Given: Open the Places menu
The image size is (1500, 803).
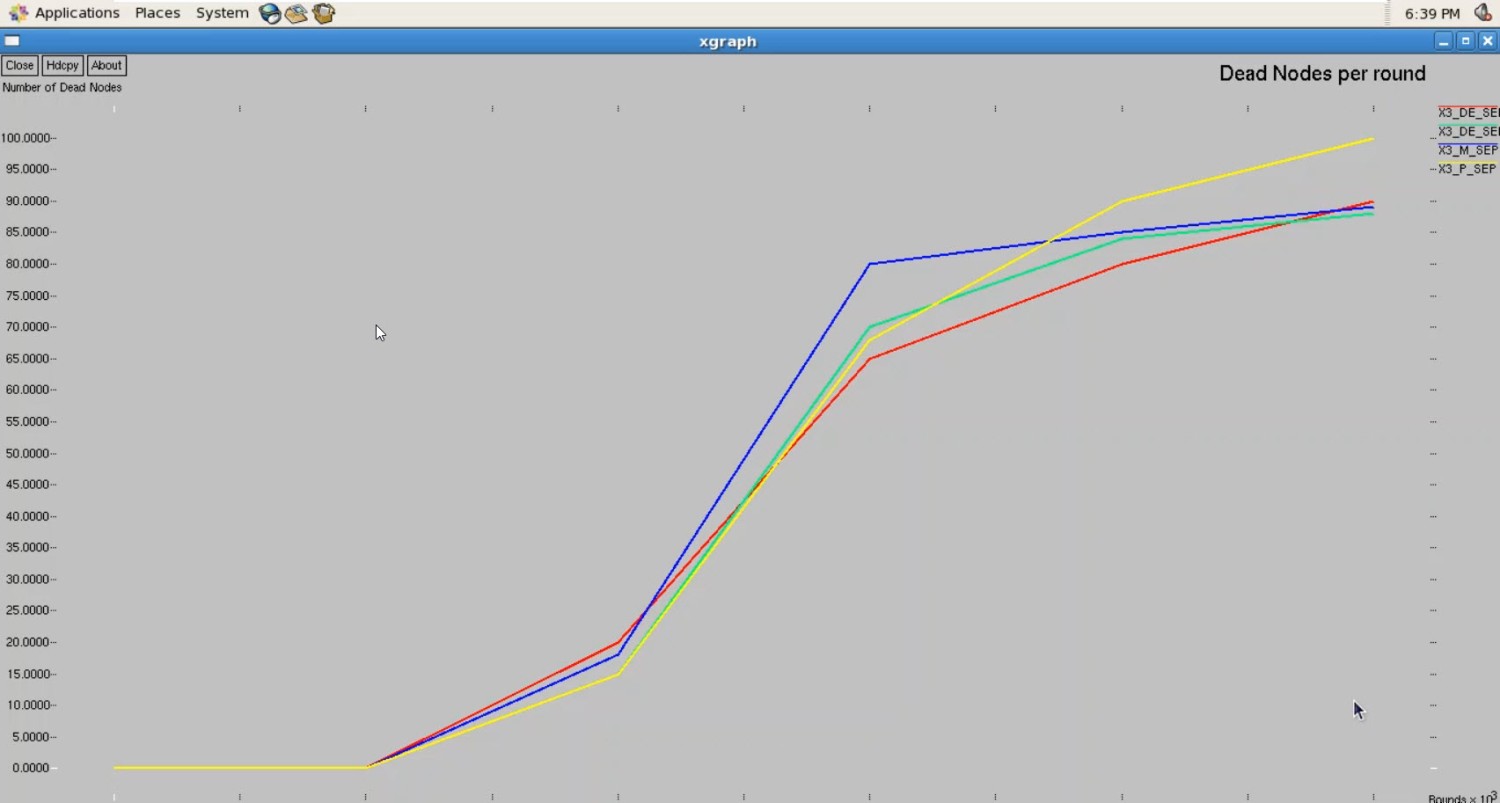Looking at the screenshot, I should tap(157, 13).
